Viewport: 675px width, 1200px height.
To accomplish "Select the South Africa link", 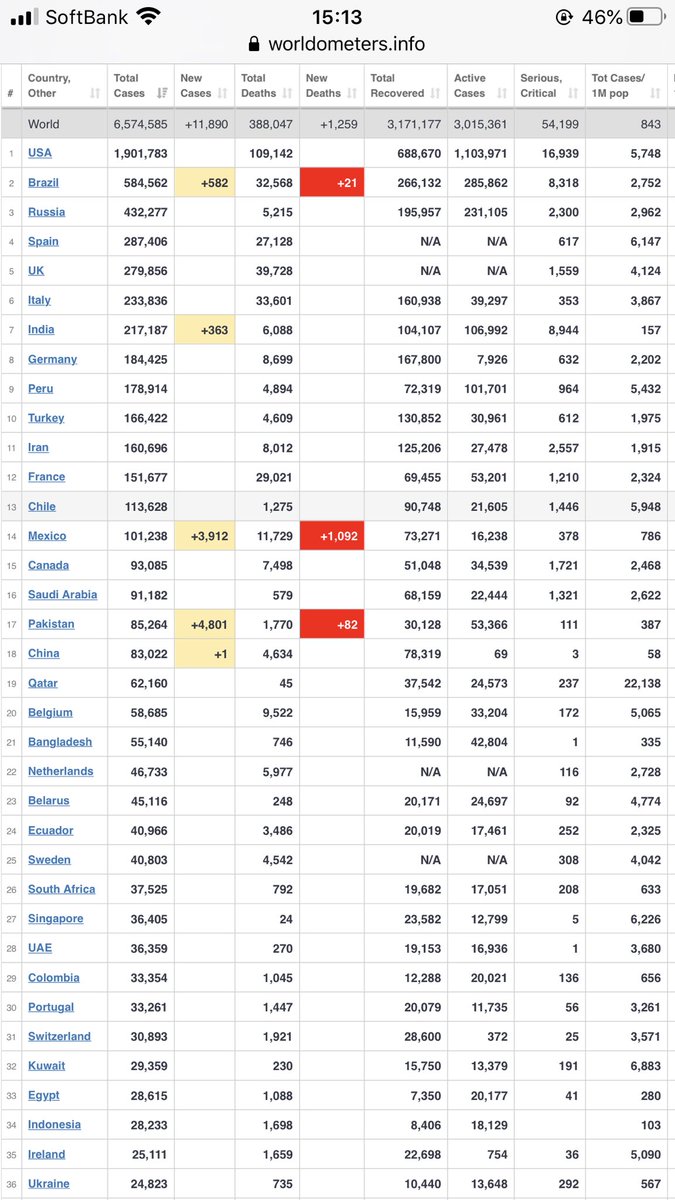I will pos(61,889).
